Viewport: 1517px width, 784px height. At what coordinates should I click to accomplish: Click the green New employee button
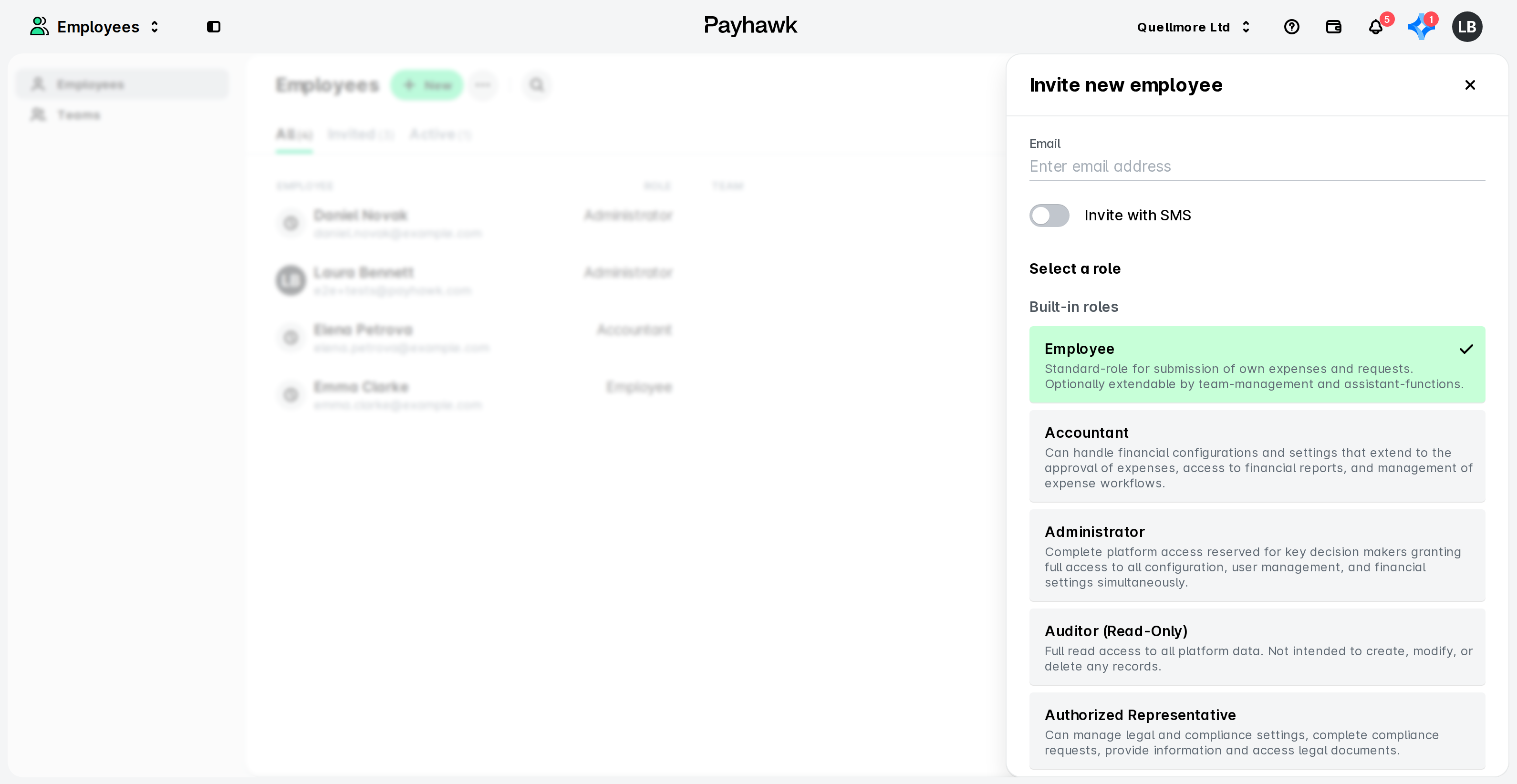tap(426, 85)
